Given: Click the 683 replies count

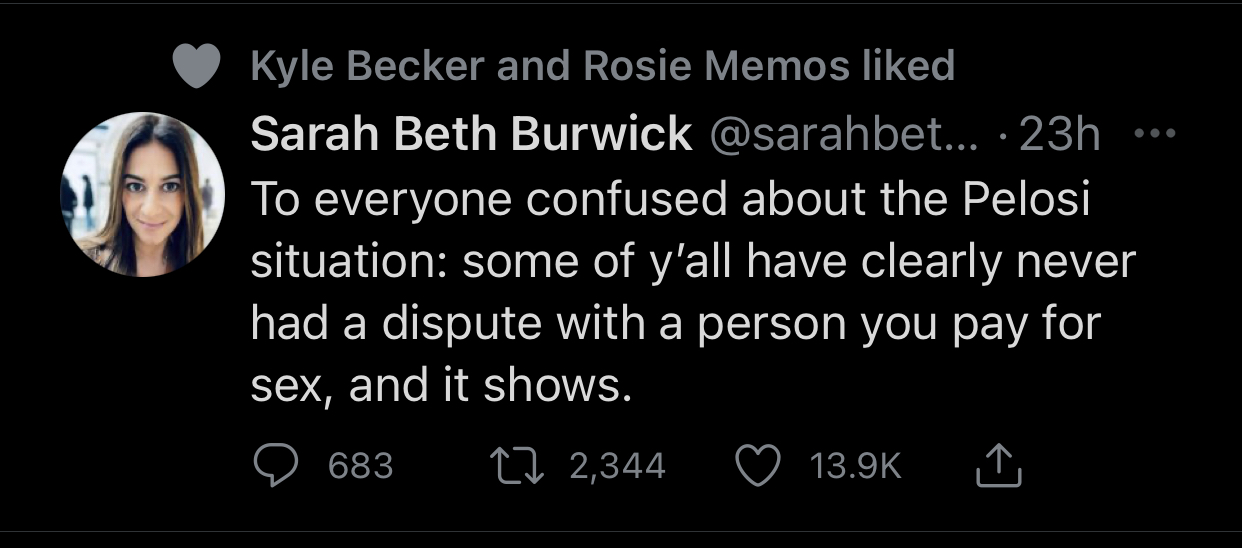Looking at the screenshot, I should tap(361, 466).
